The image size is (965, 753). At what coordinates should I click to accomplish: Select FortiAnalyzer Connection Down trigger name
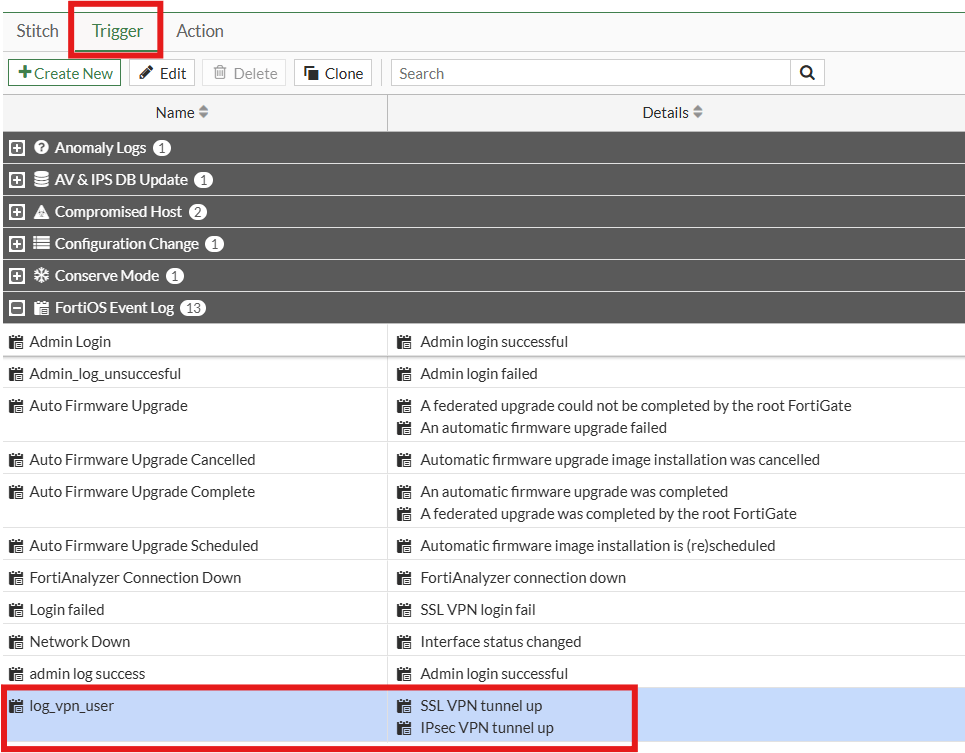click(x=135, y=578)
